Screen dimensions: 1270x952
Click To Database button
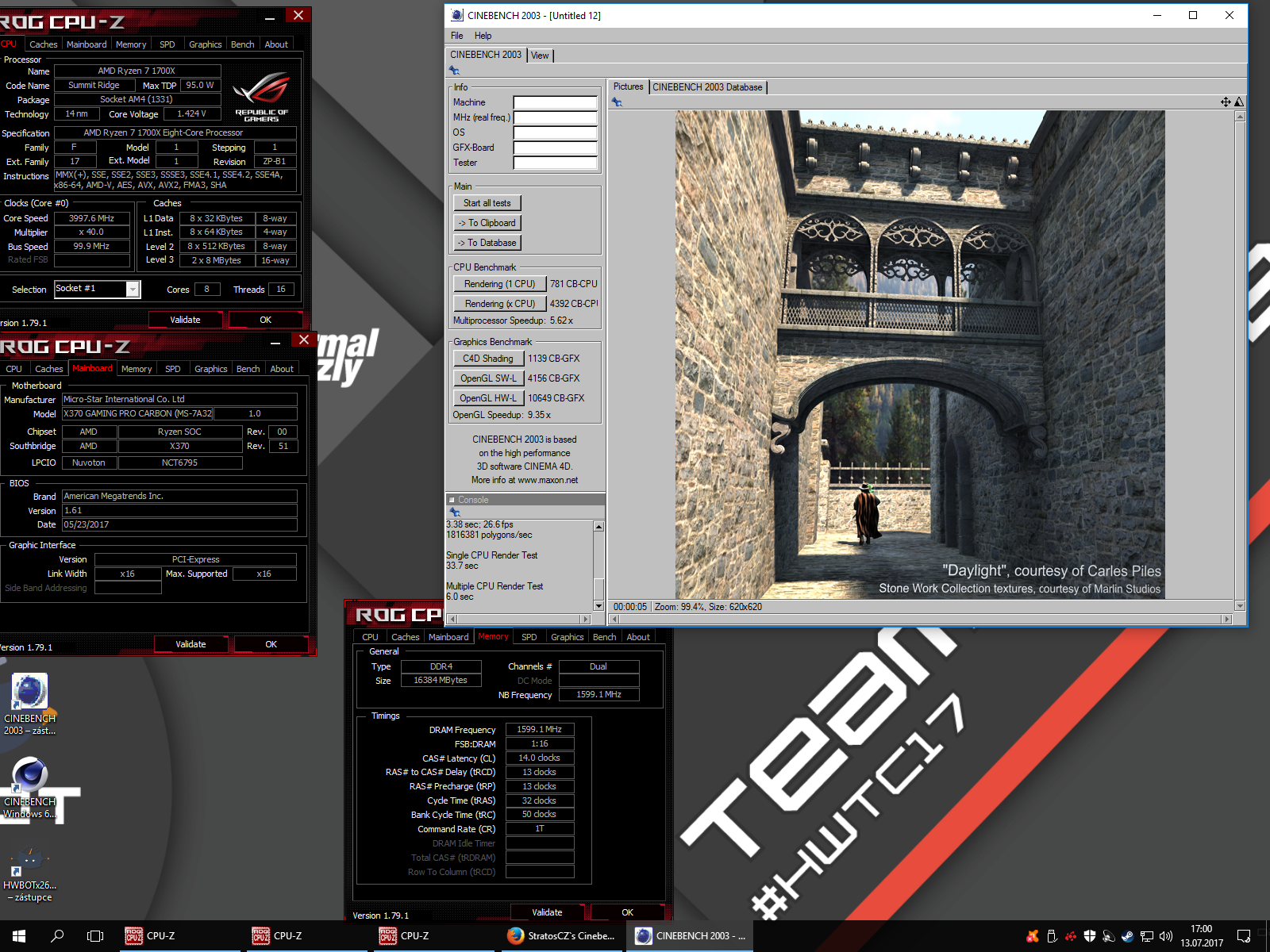click(487, 243)
